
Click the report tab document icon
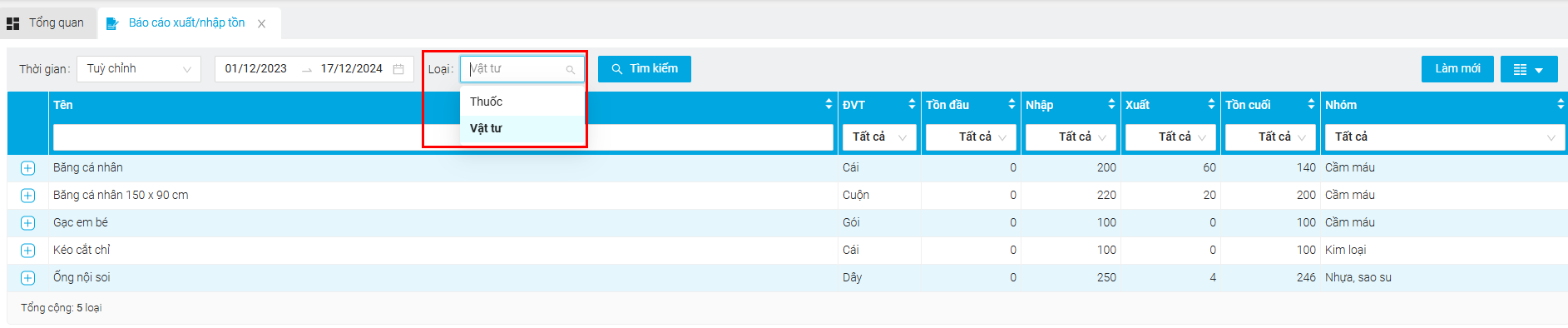pyautogui.click(x=112, y=23)
